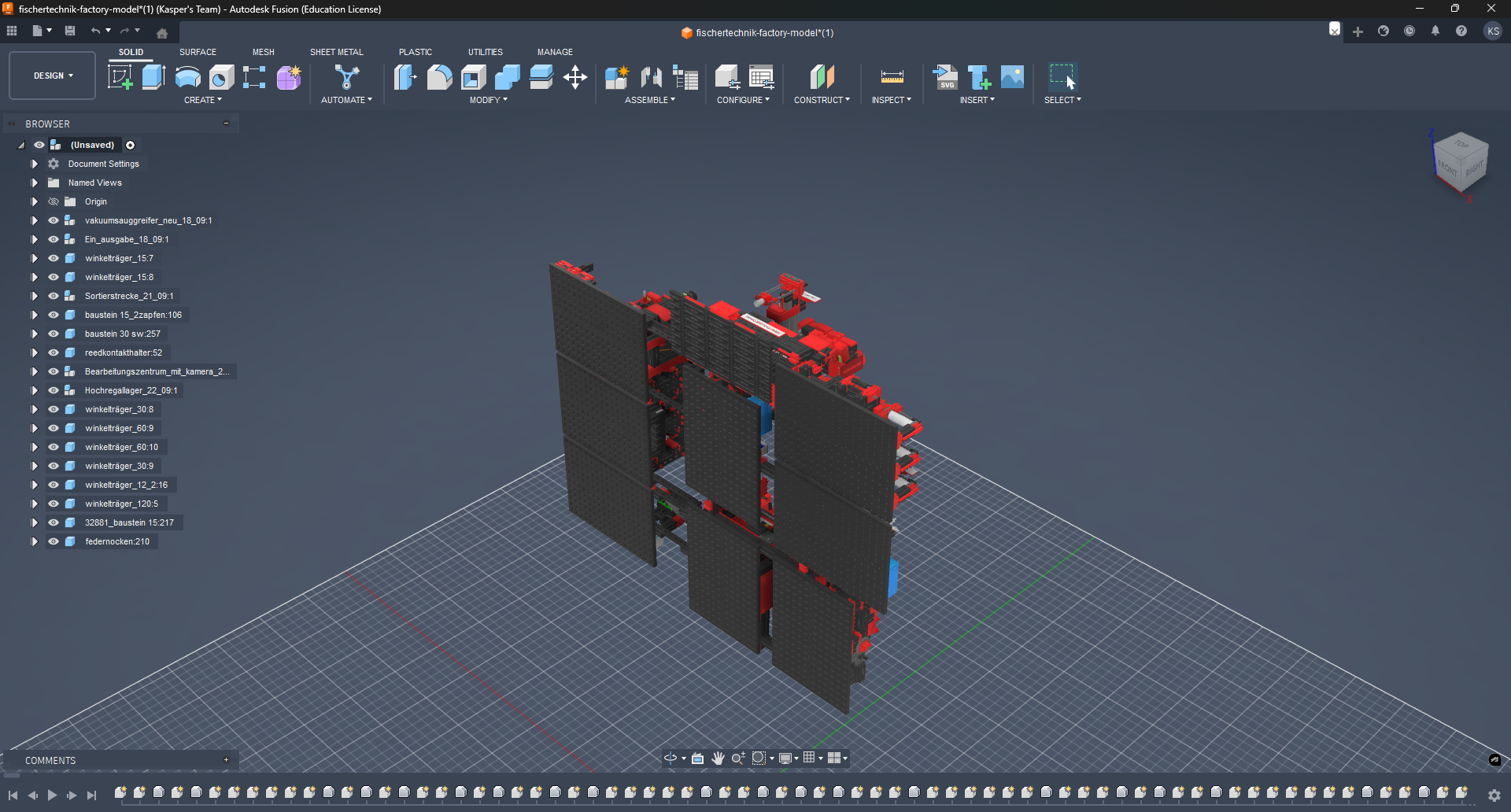Toggle visibility of the Origin folder
This screenshot has width=1511, height=812.
coord(54,201)
